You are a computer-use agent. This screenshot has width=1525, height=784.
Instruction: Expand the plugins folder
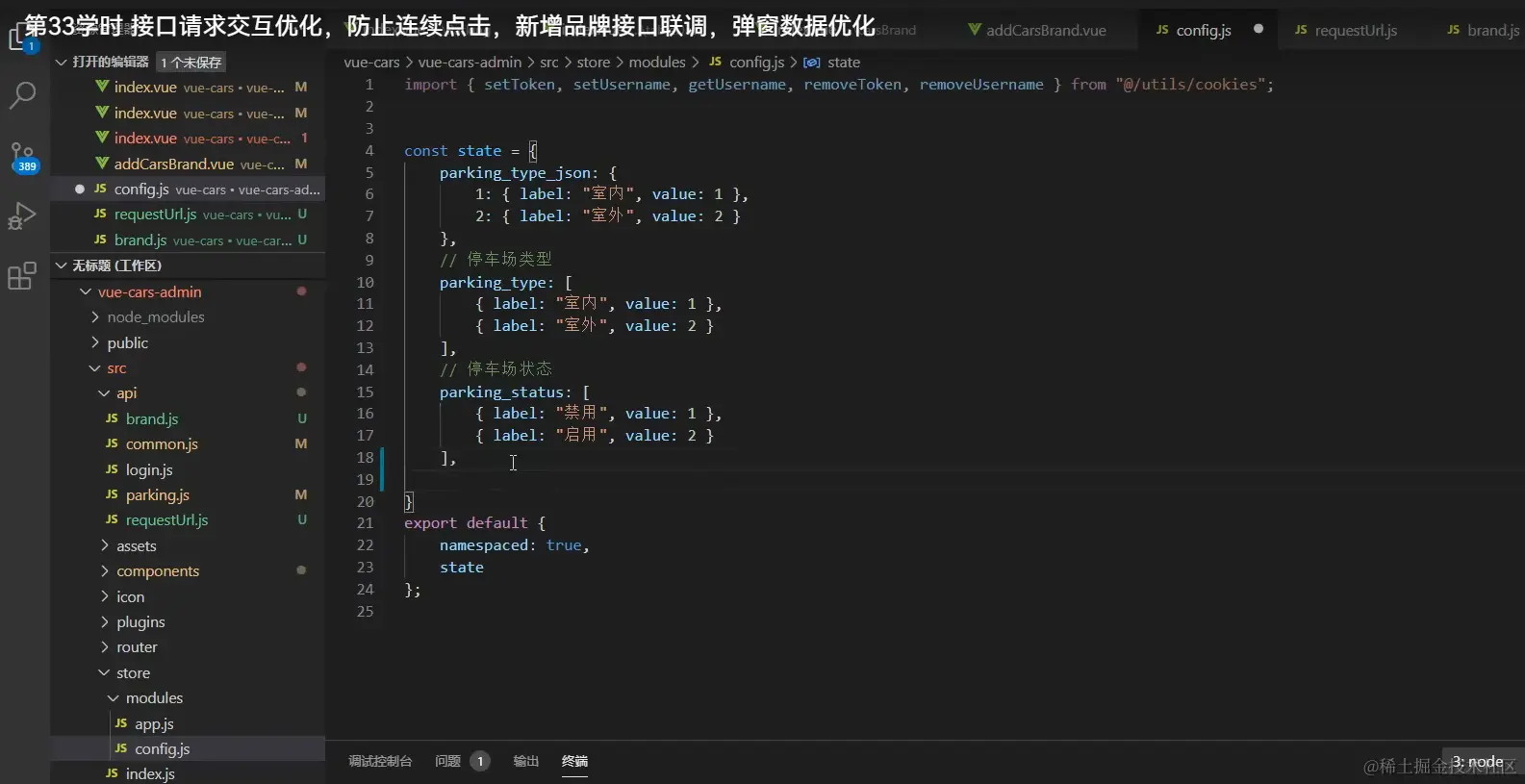click(105, 621)
